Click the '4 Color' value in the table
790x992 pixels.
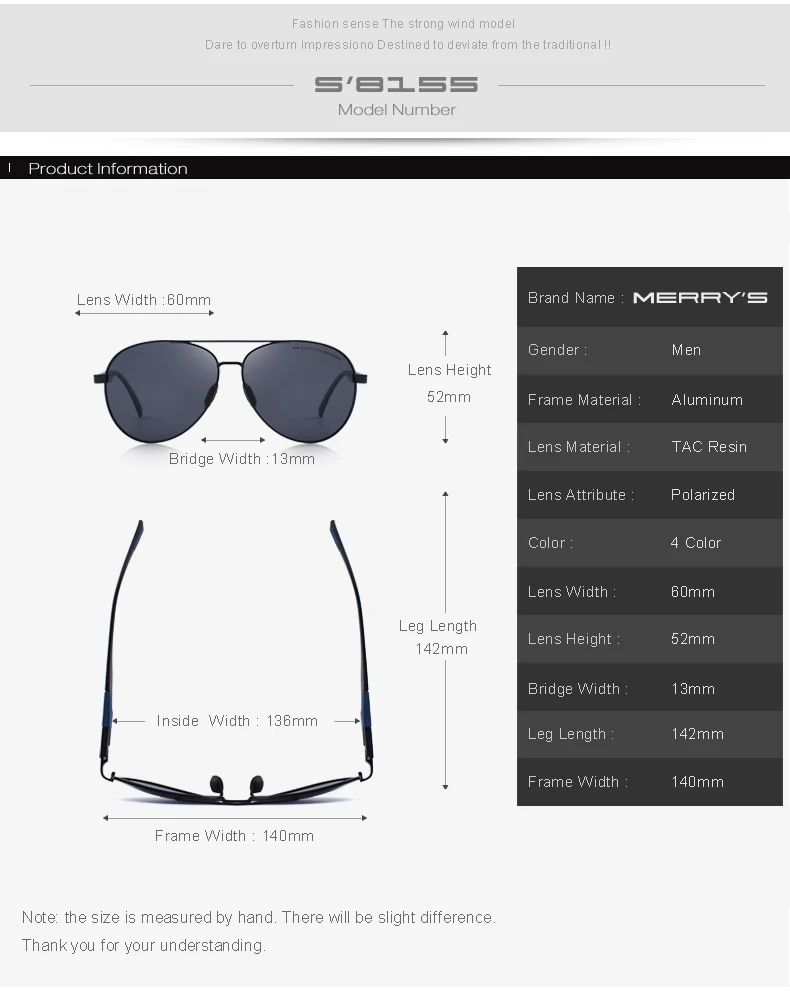(x=696, y=543)
